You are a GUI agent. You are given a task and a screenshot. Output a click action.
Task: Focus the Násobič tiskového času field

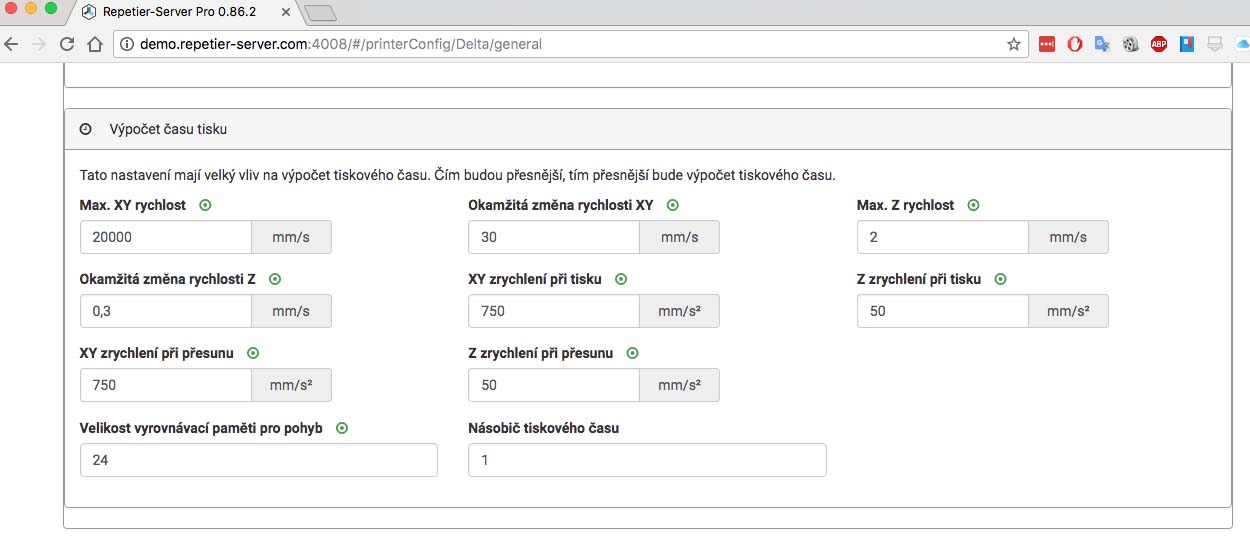647,460
